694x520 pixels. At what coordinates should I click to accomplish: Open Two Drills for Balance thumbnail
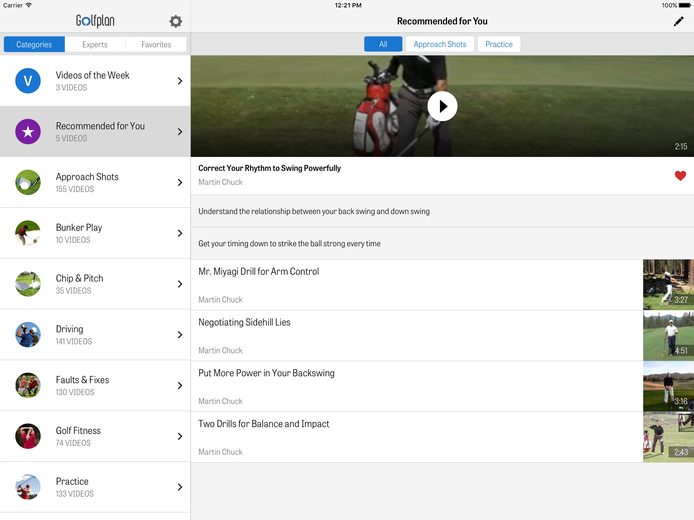[668, 437]
